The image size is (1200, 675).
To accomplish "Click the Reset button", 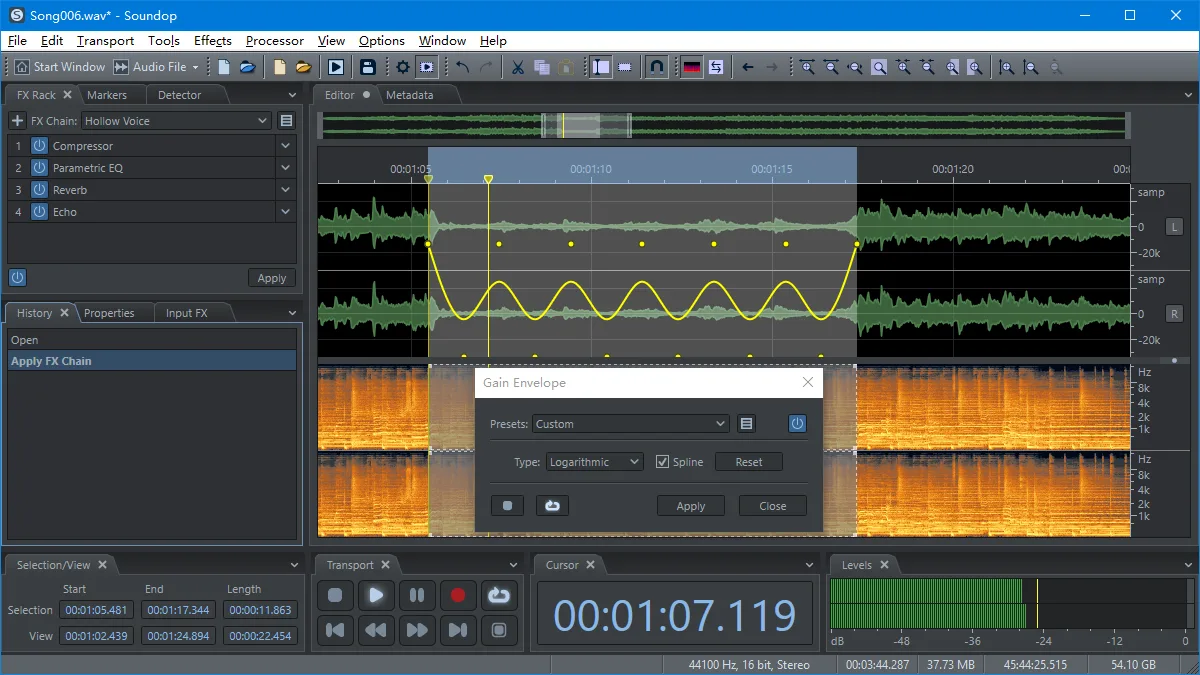I will 749,462.
